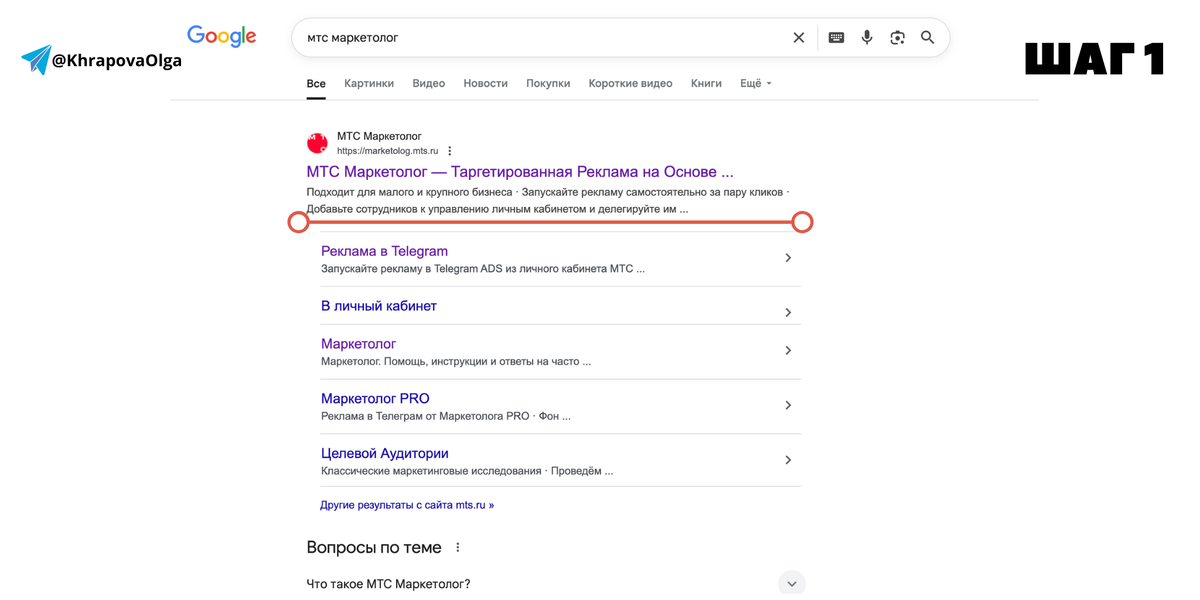Start voice search with microphone icon
1200x600 pixels.
[x=867, y=38]
